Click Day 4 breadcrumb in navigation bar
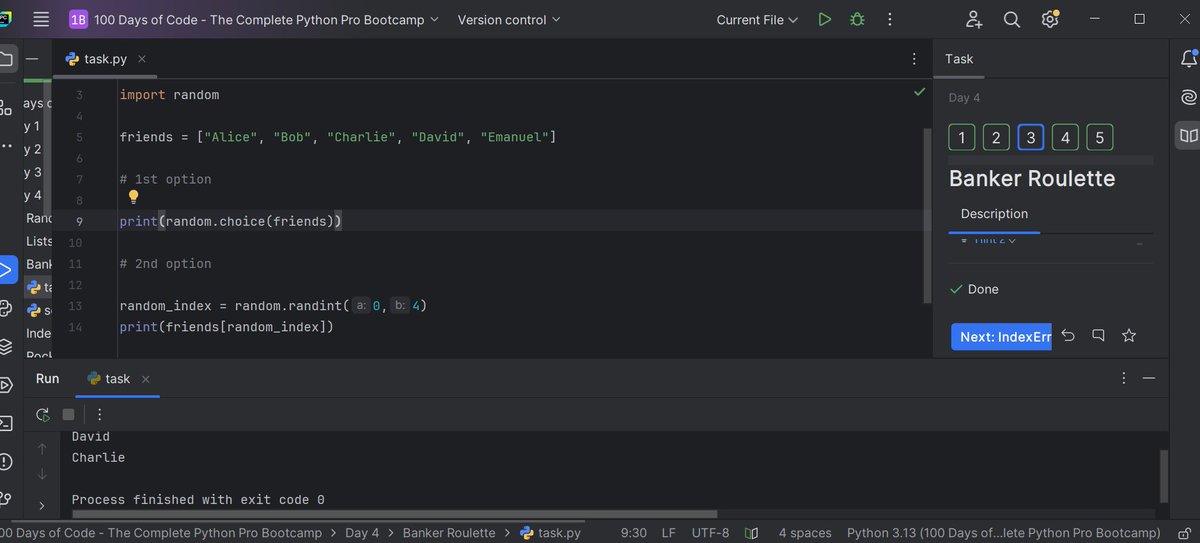 [362, 533]
